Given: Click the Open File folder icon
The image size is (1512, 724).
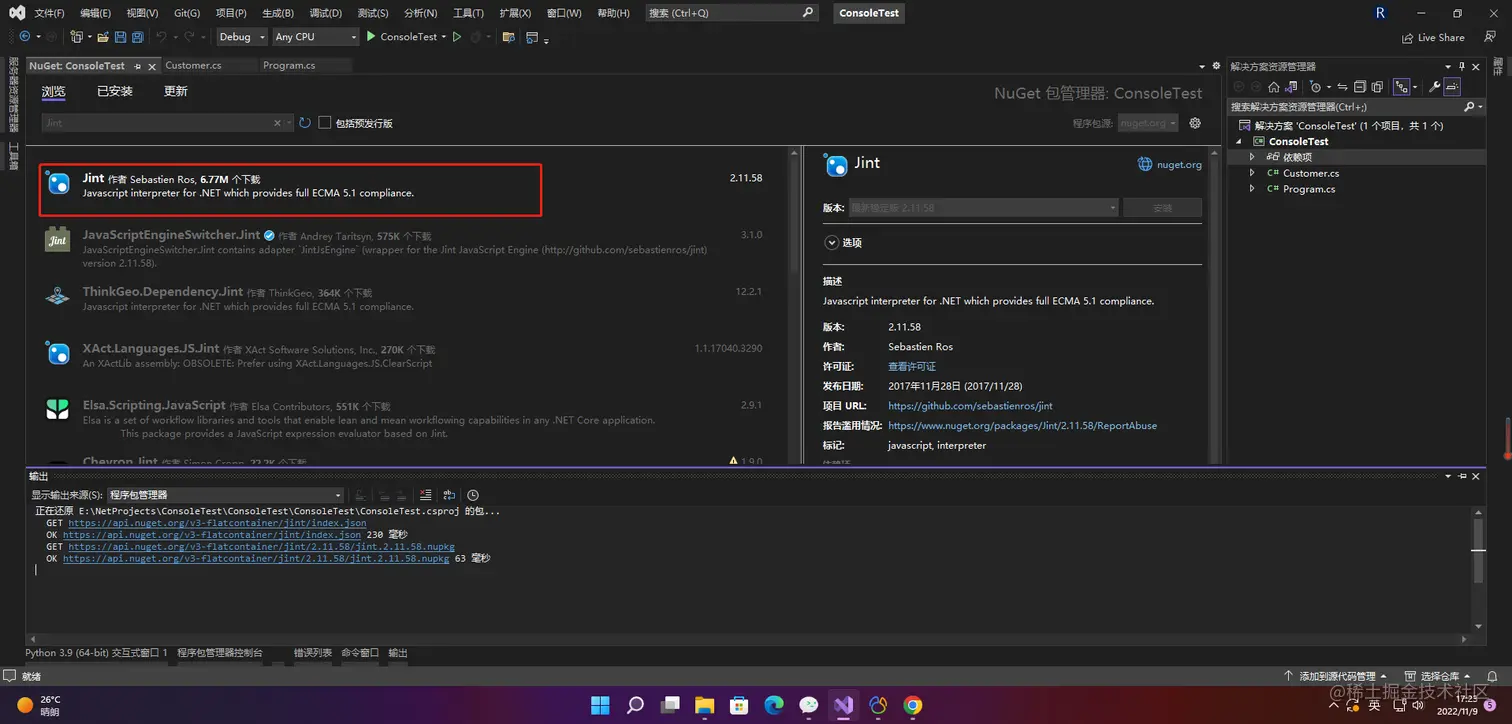Looking at the screenshot, I should 102,37.
